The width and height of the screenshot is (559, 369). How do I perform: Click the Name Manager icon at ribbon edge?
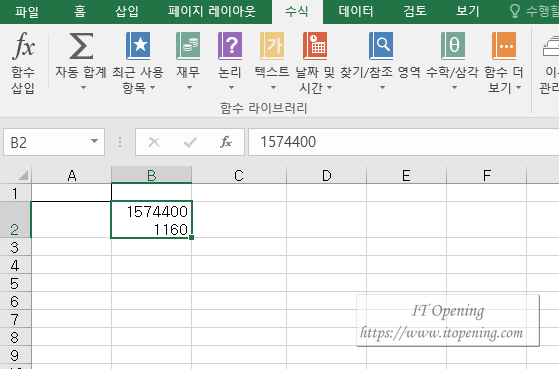click(x=550, y=46)
